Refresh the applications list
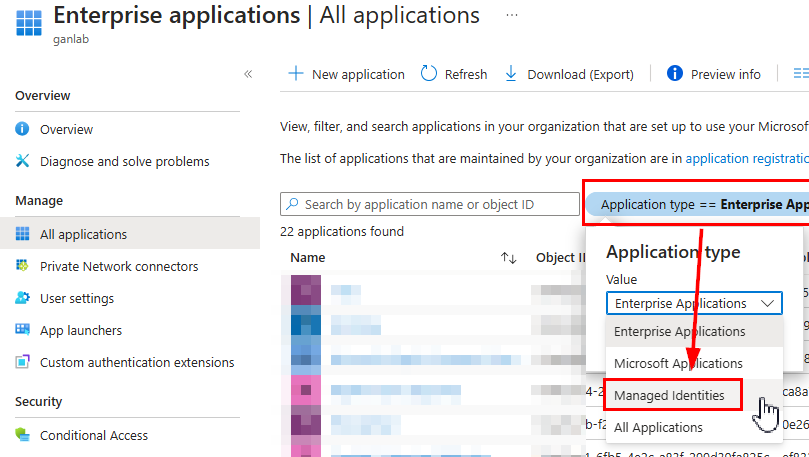Image resolution: width=809 pixels, height=457 pixels. [x=454, y=74]
